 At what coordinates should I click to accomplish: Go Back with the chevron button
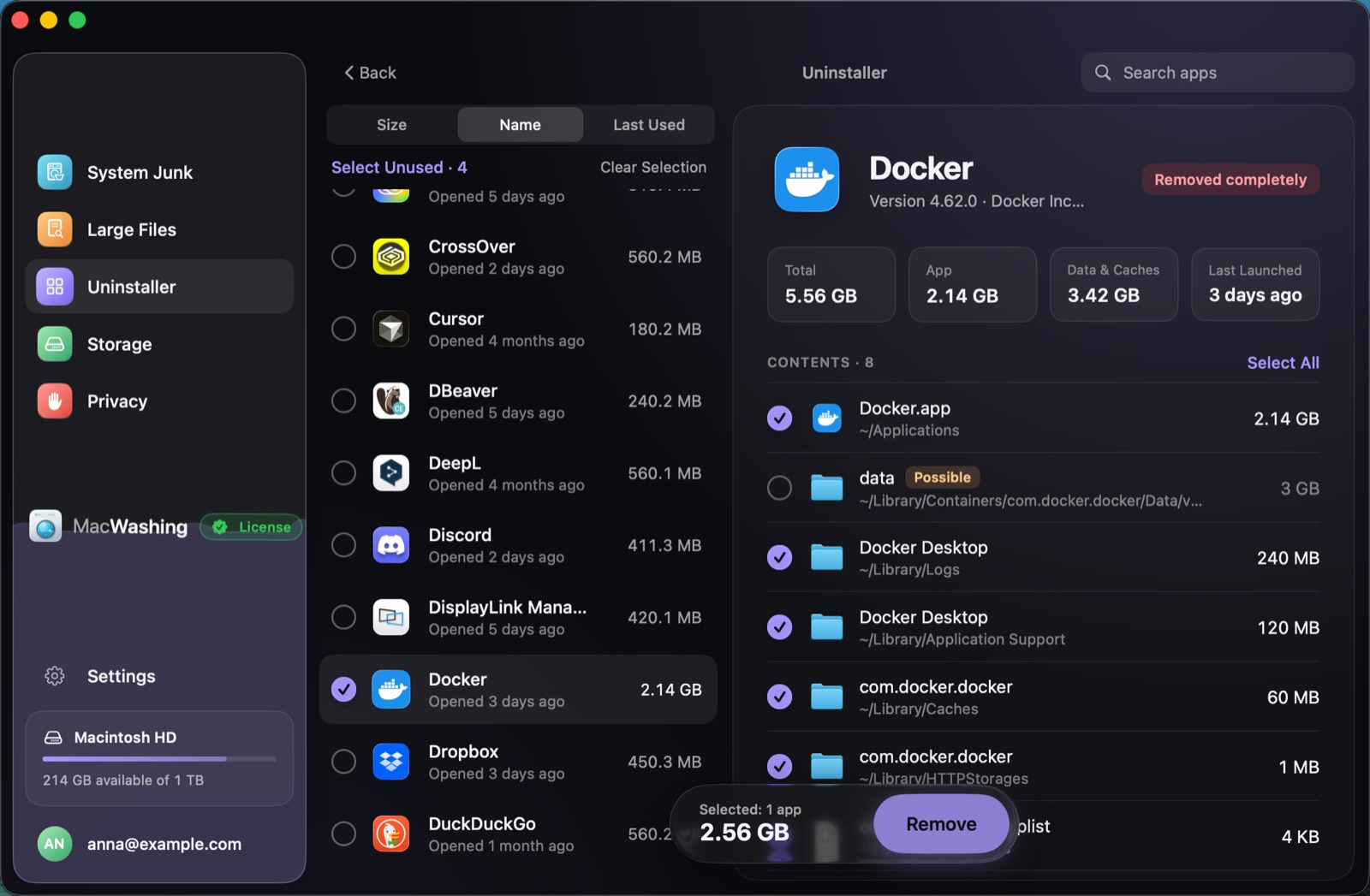(370, 73)
